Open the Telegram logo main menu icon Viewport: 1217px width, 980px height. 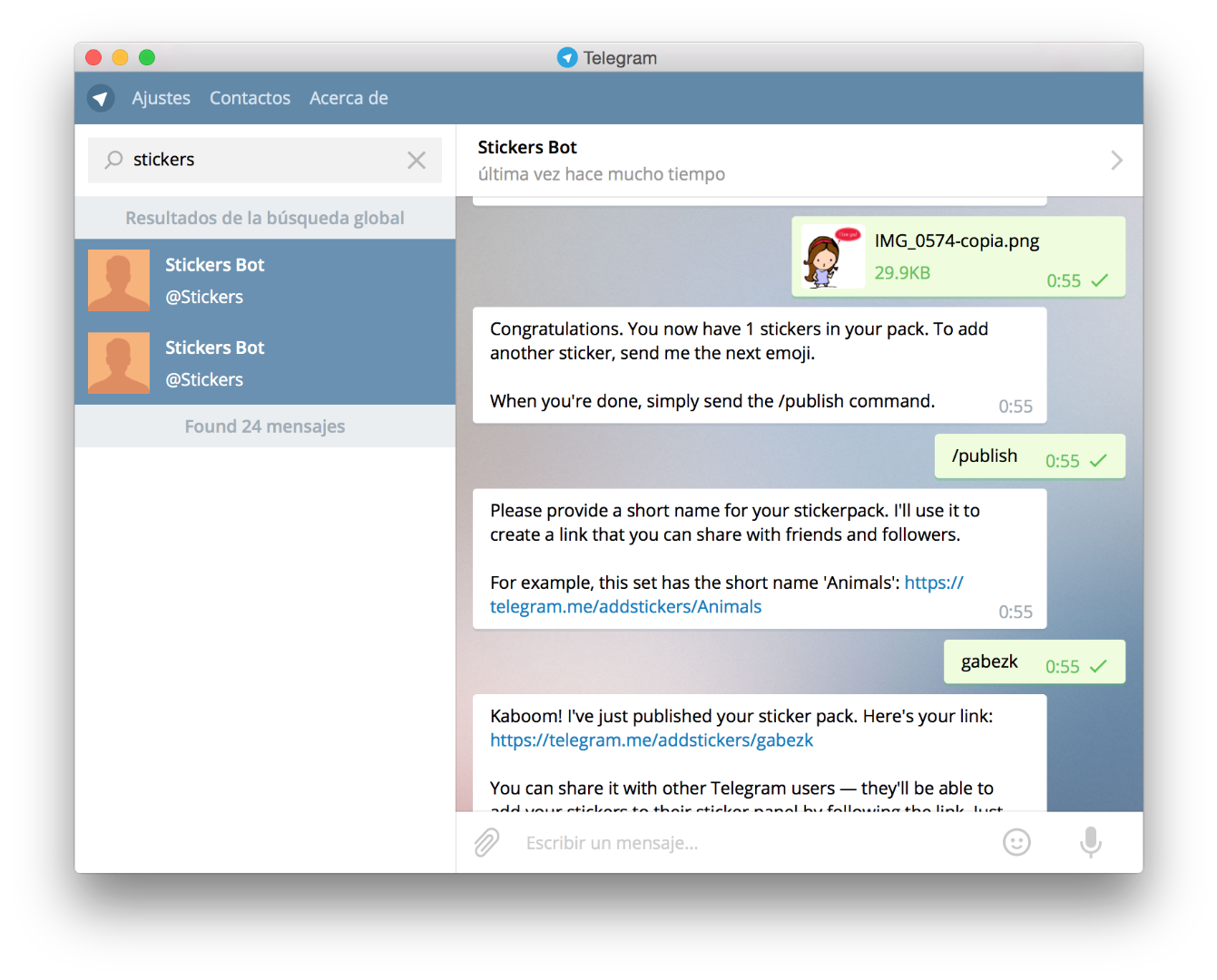(x=101, y=98)
